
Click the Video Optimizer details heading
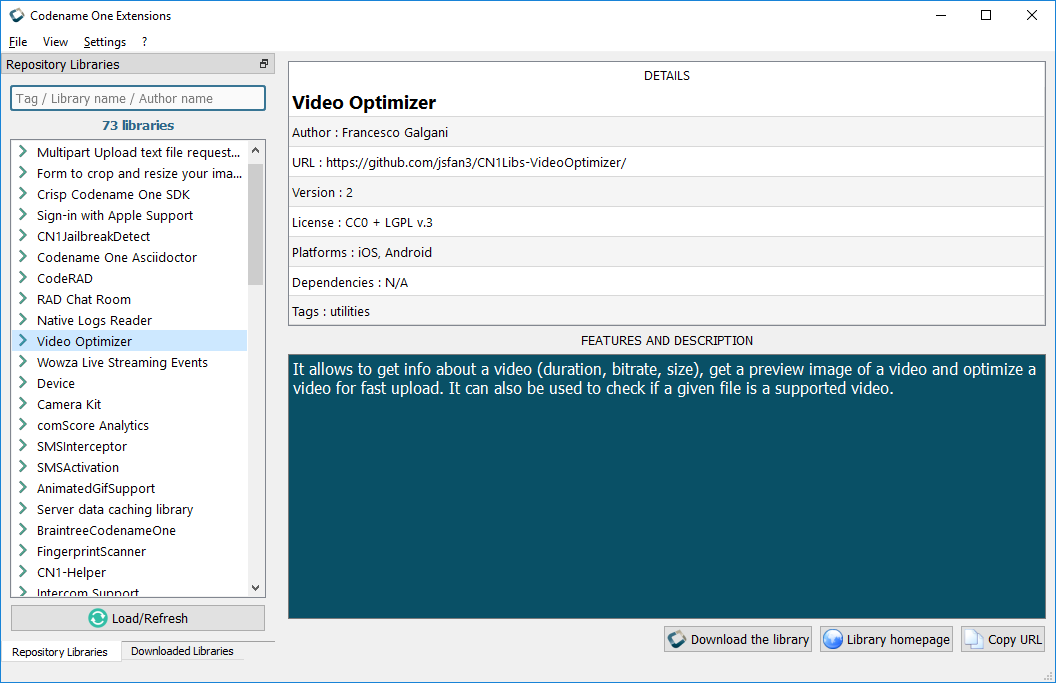coord(364,102)
